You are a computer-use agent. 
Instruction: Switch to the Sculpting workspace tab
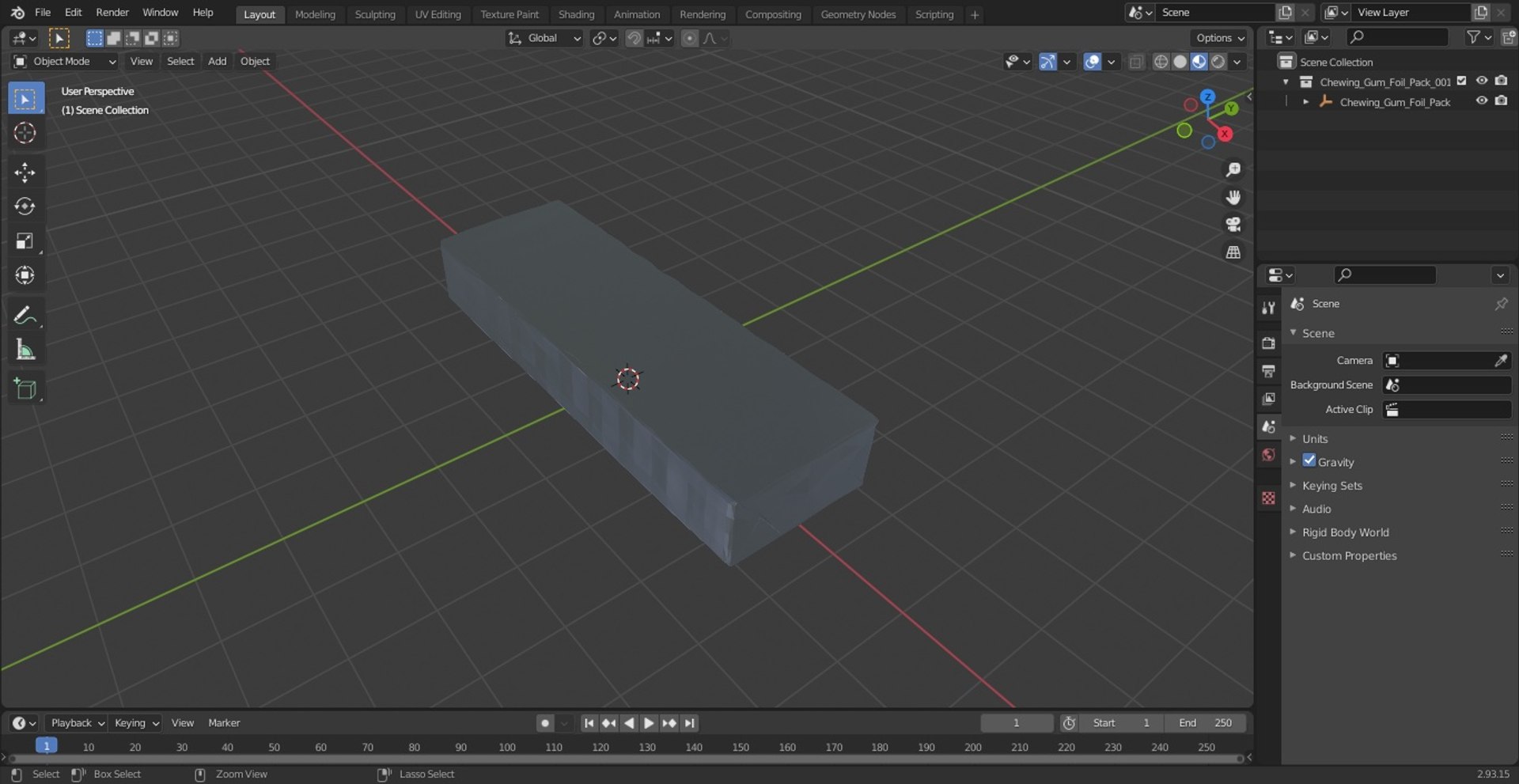coord(375,14)
